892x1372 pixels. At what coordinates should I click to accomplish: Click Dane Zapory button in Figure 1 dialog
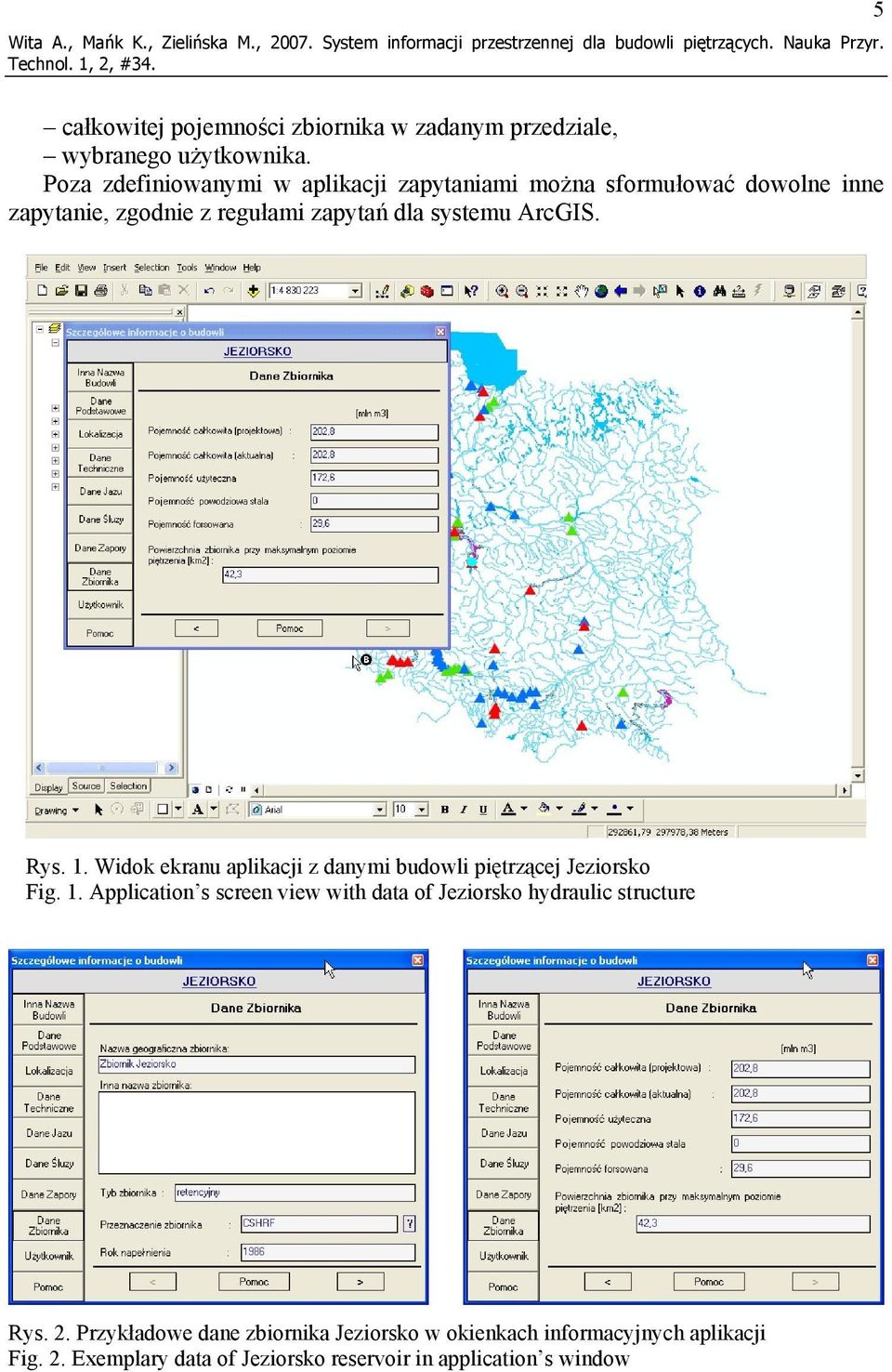pyautogui.click(x=100, y=548)
